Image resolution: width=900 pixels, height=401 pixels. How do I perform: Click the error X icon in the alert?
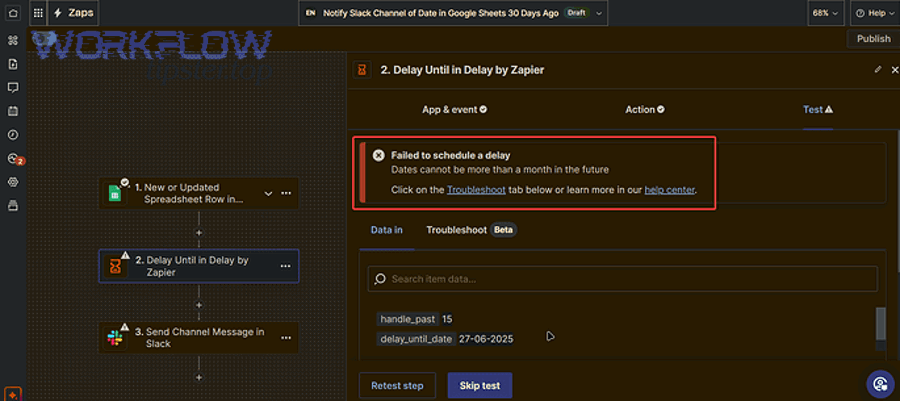[x=378, y=155]
